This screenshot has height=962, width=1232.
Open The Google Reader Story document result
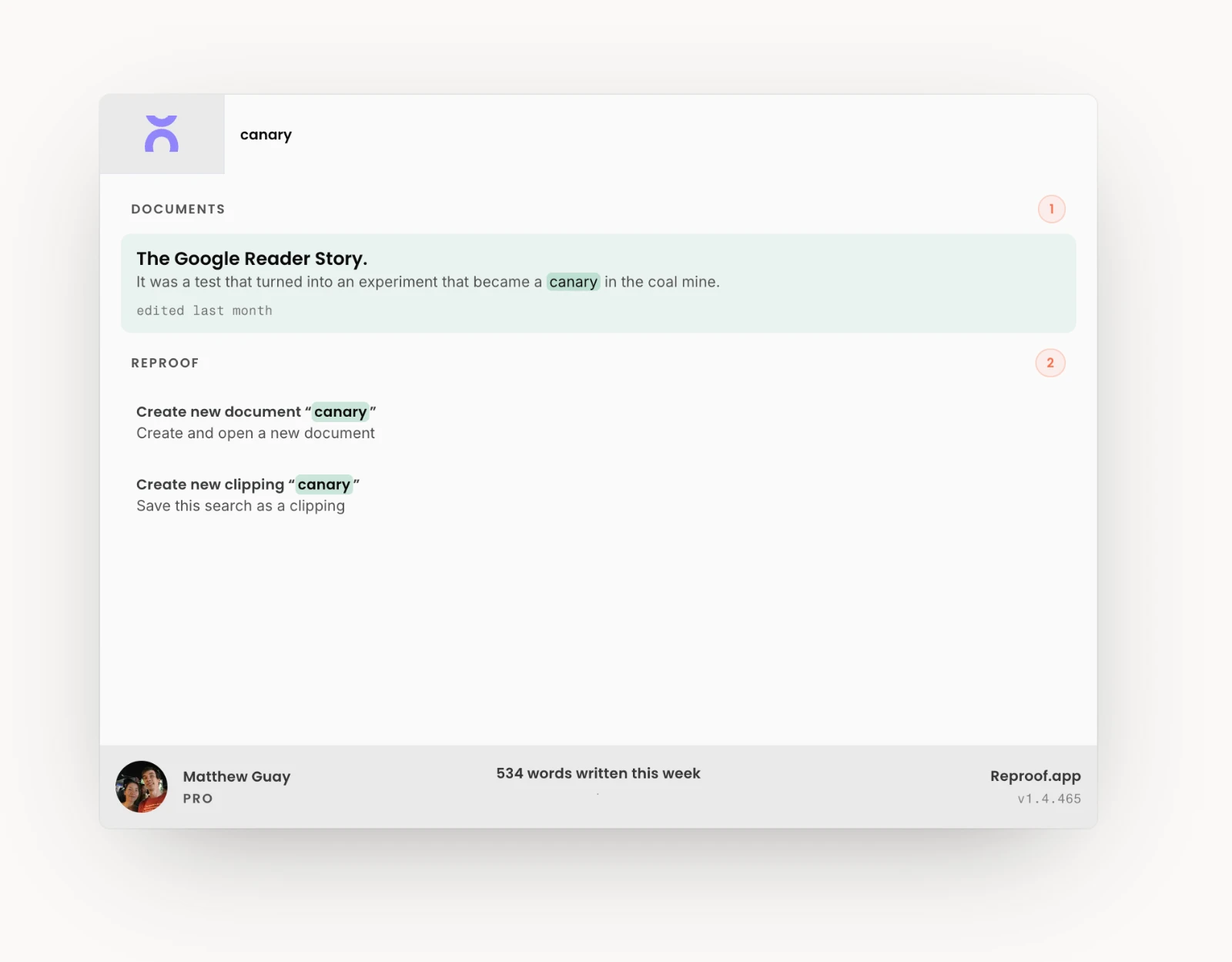(x=598, y=283)
